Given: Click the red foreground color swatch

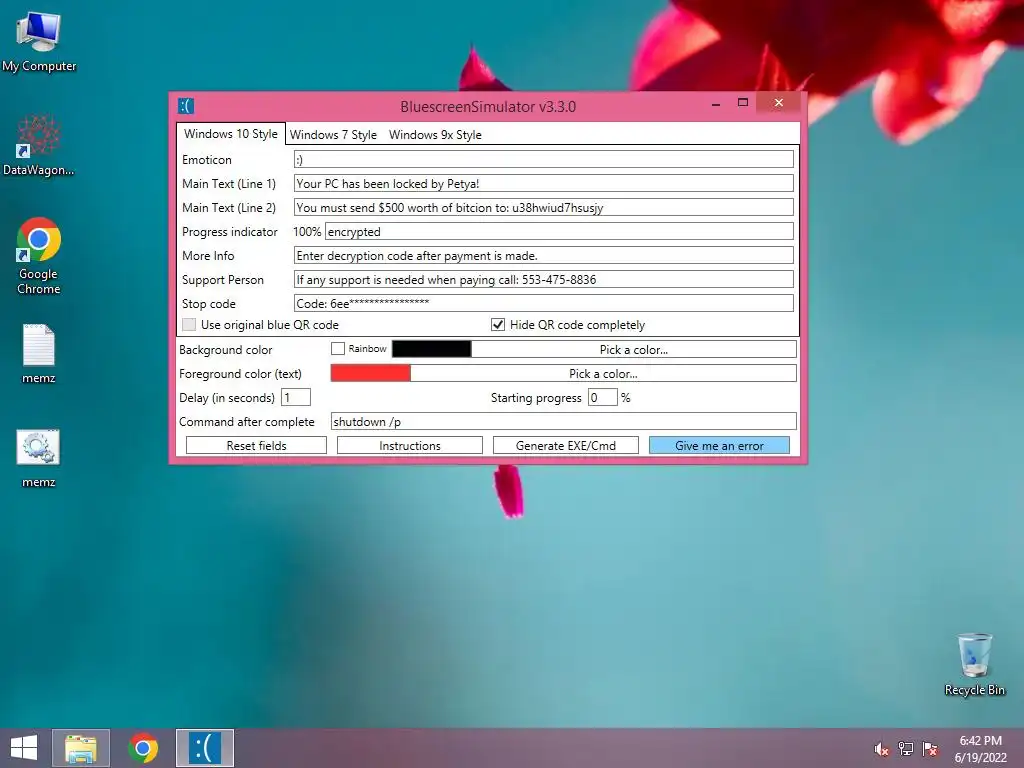Looking at the screenshot, I should click(x=370, y=374).
